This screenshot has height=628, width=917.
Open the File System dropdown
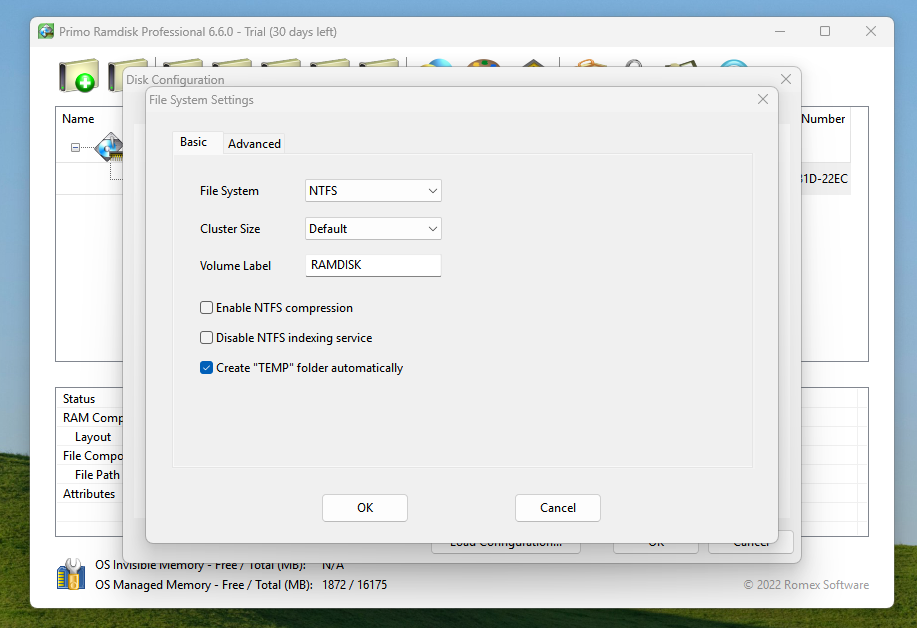pos(373,191)
